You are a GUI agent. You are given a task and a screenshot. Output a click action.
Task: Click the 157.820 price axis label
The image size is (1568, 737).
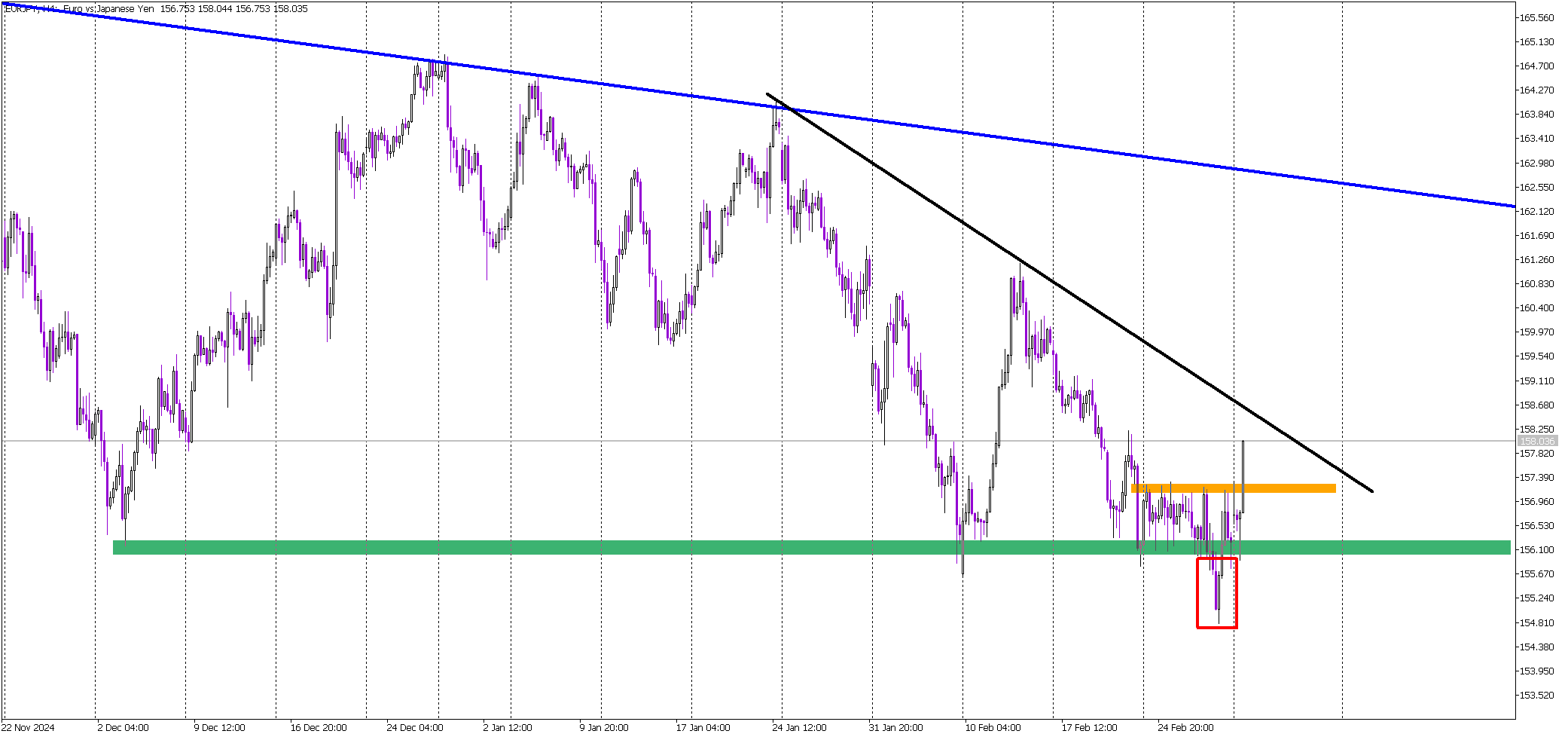(x=1536, y=453)
